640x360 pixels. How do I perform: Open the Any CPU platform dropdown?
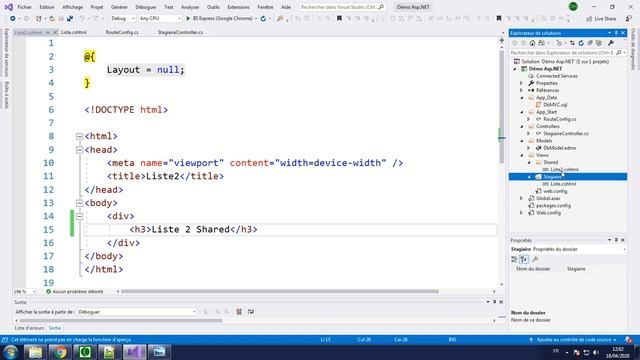(x=160, y=18)
